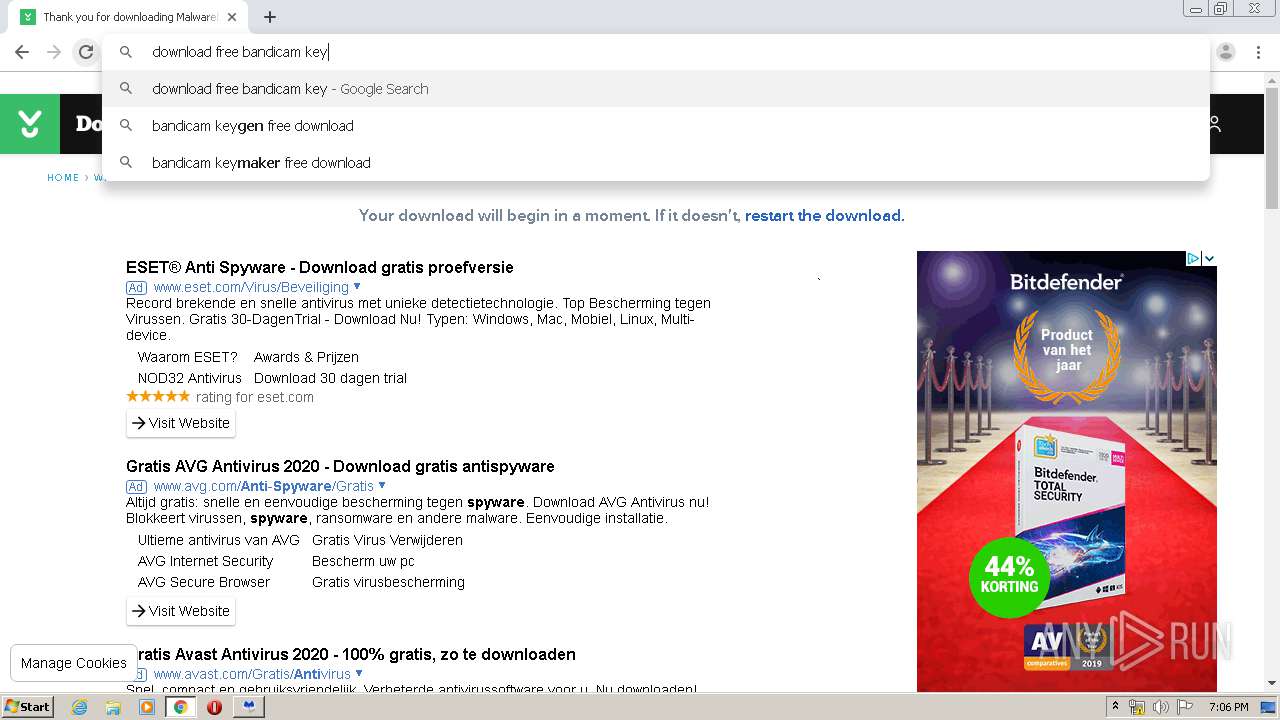Select the 'Thank you for downloading Malware' tab
1280x720 pixels.
click(128, 17)
